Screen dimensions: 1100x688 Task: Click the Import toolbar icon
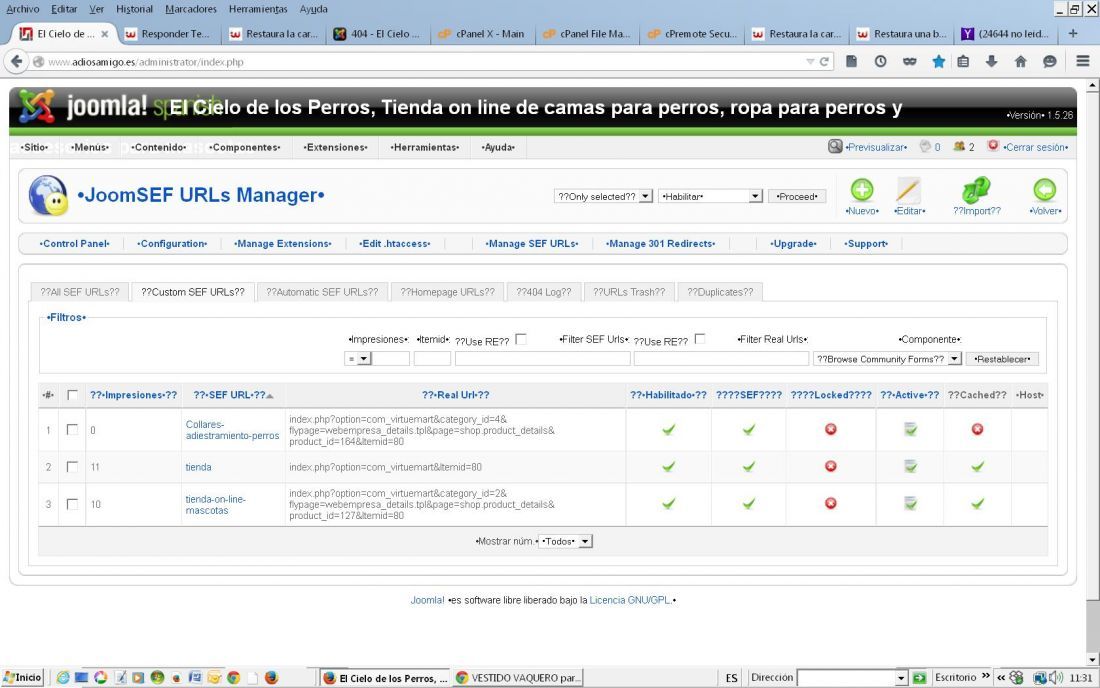point(976,189)
